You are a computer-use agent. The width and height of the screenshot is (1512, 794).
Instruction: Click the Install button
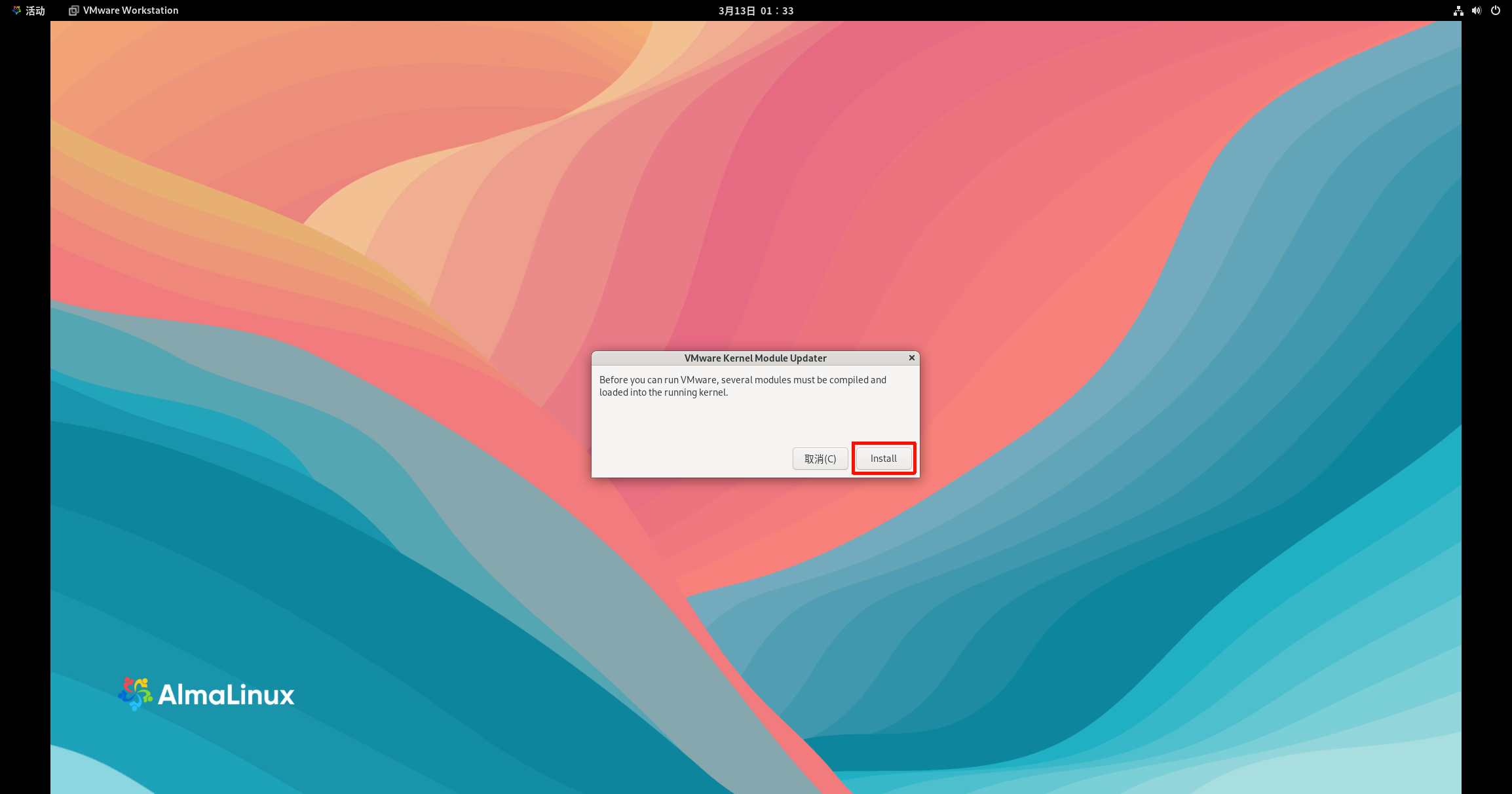[x=883, y=459]
